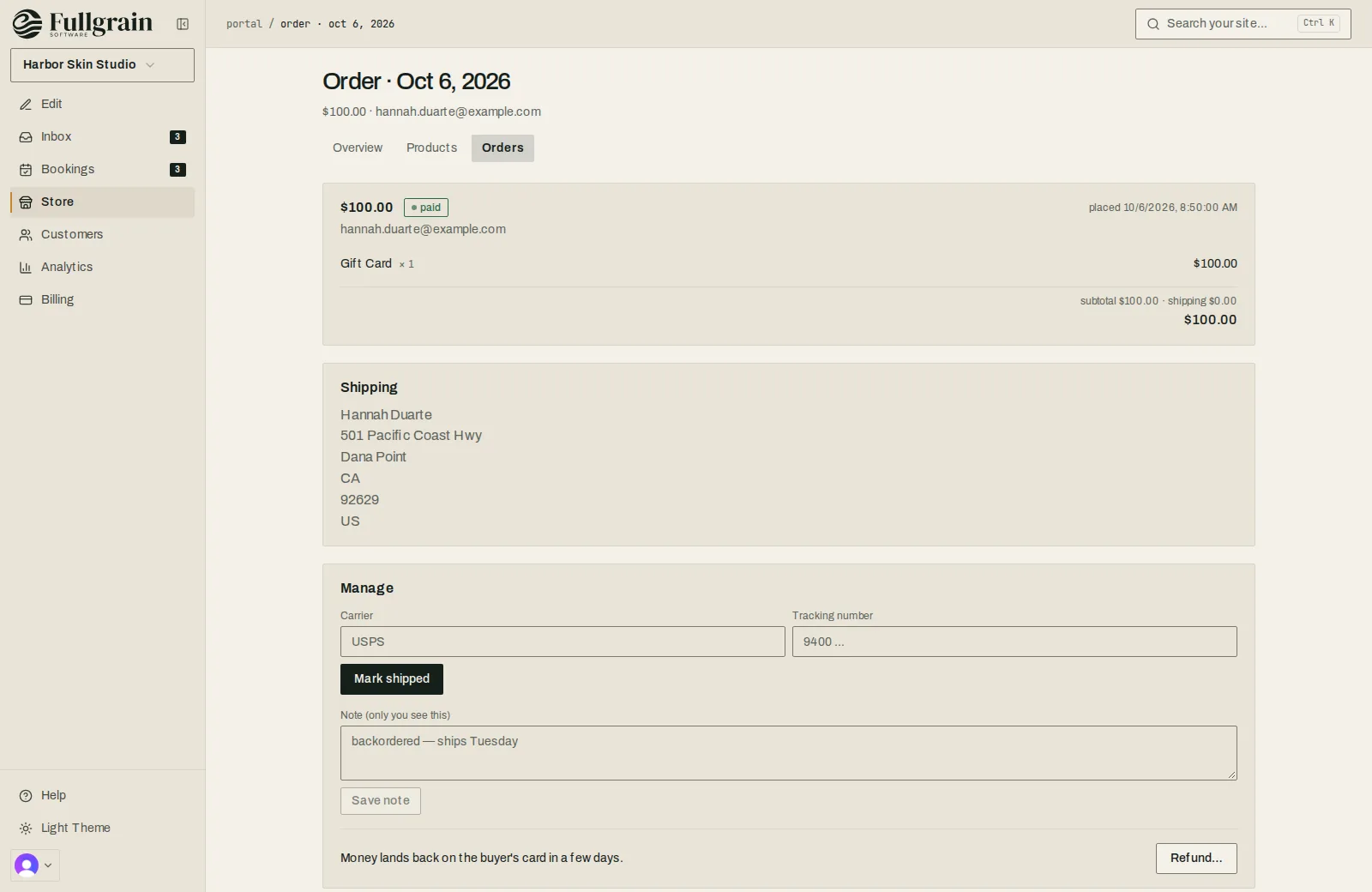Click the Customers people icon

[x=26, y=235]
